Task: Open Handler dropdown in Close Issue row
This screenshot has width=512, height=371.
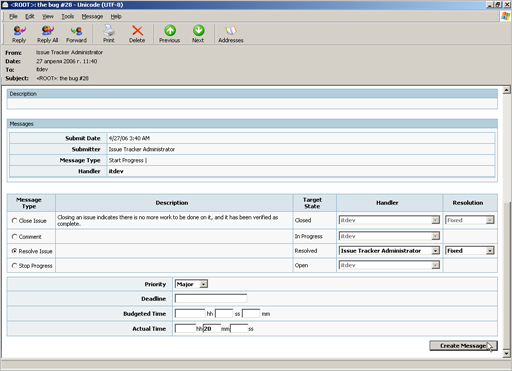Action: pyautogui.click(x=389, y=220)
